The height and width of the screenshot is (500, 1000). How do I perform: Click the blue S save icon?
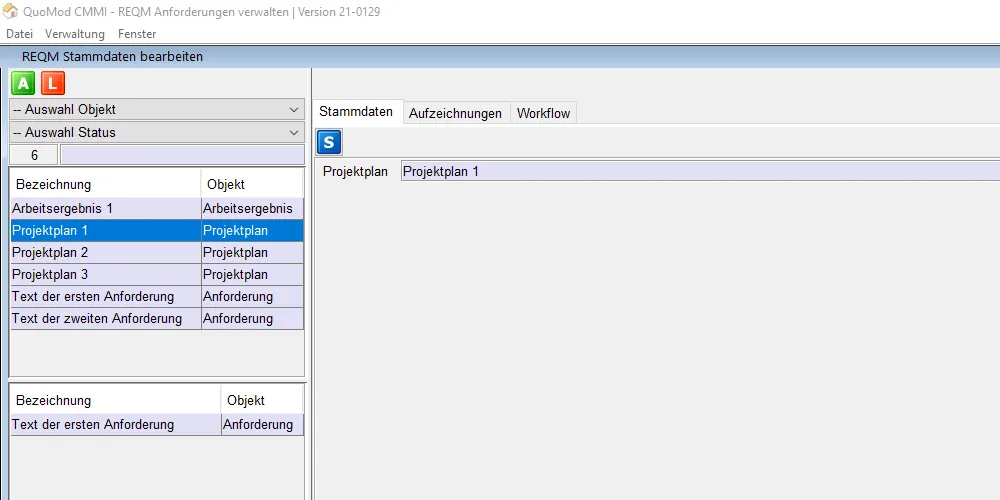coord(330,142)
